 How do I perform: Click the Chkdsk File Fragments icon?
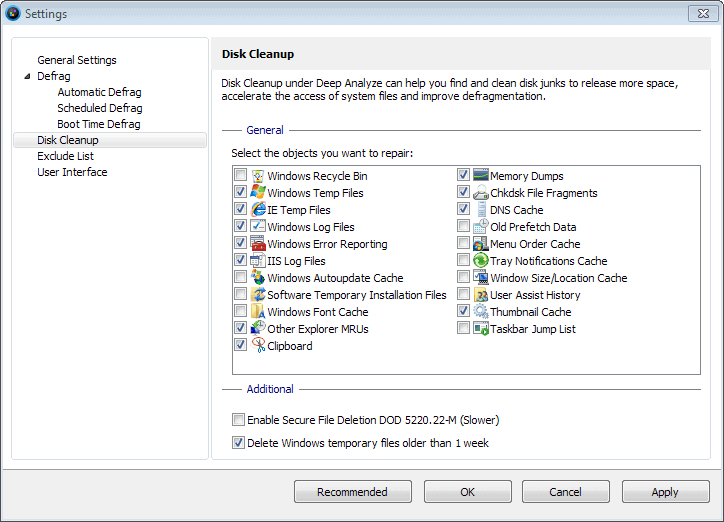coord(481,192)
